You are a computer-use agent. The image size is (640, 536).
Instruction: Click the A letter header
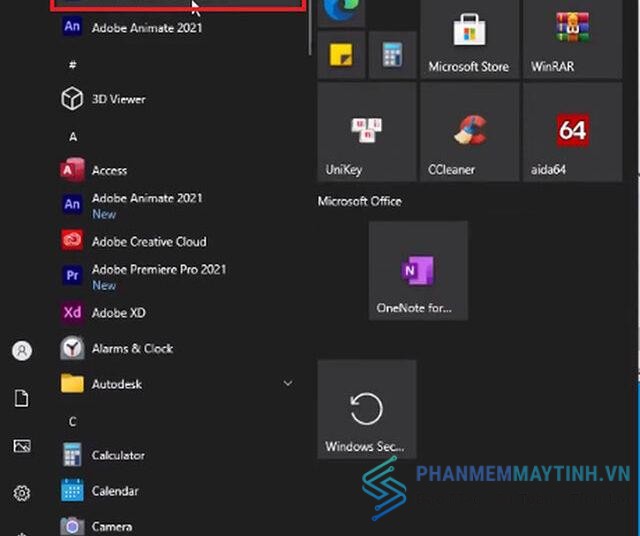coord(73,136)
